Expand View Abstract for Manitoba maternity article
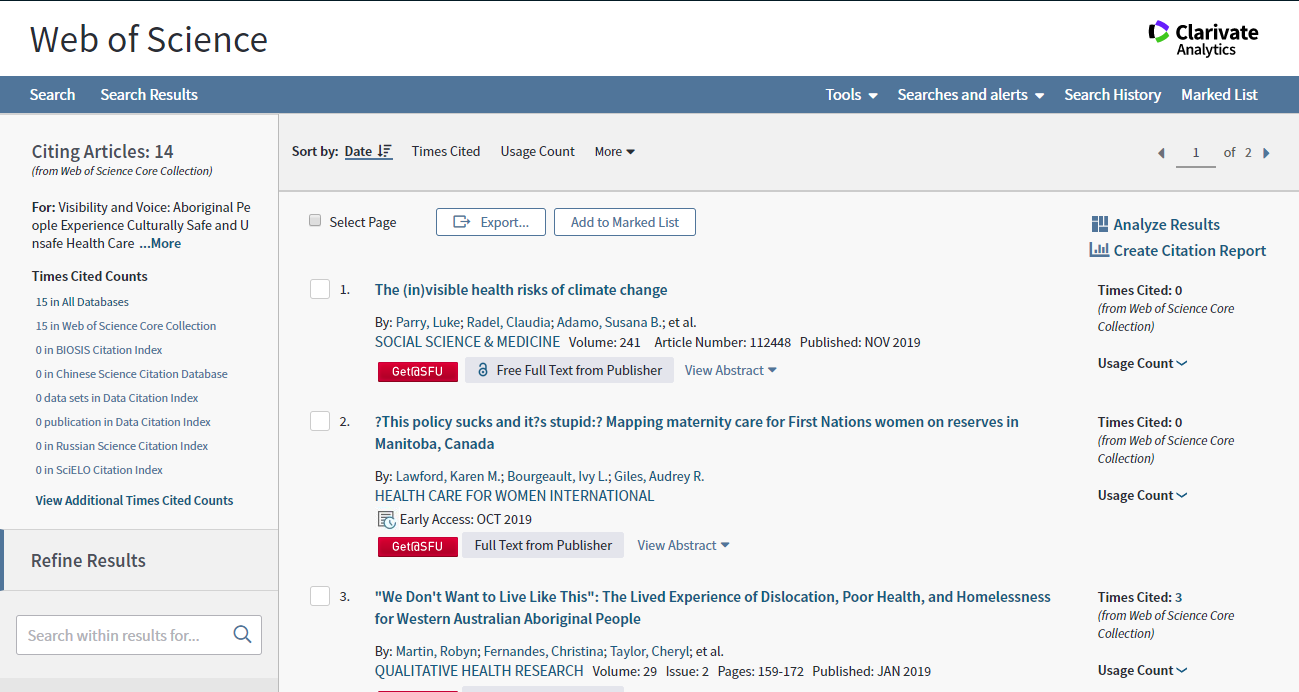The height and width of the screenshot is (692, 1299). (x=683, y=545)
